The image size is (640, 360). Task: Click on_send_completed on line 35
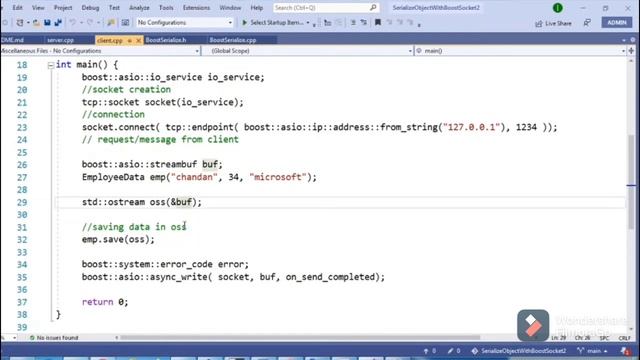coord(330,277)
